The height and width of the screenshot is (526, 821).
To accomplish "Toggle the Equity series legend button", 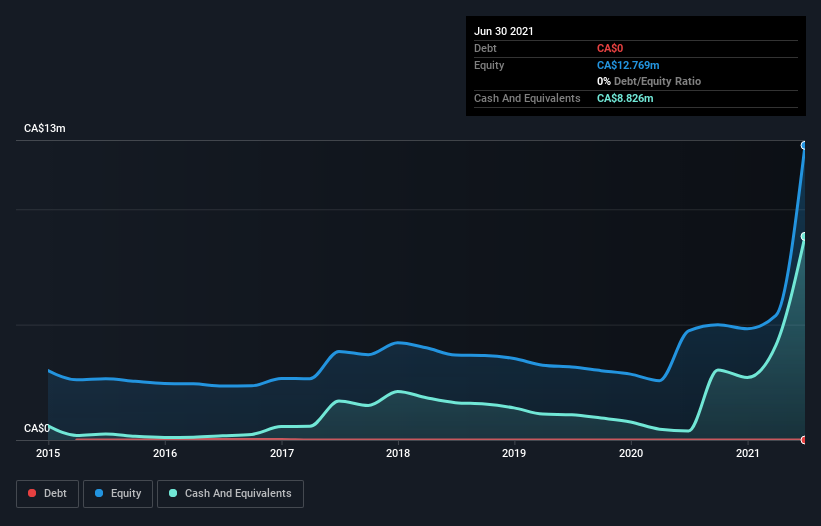I will tap(118, 494).
